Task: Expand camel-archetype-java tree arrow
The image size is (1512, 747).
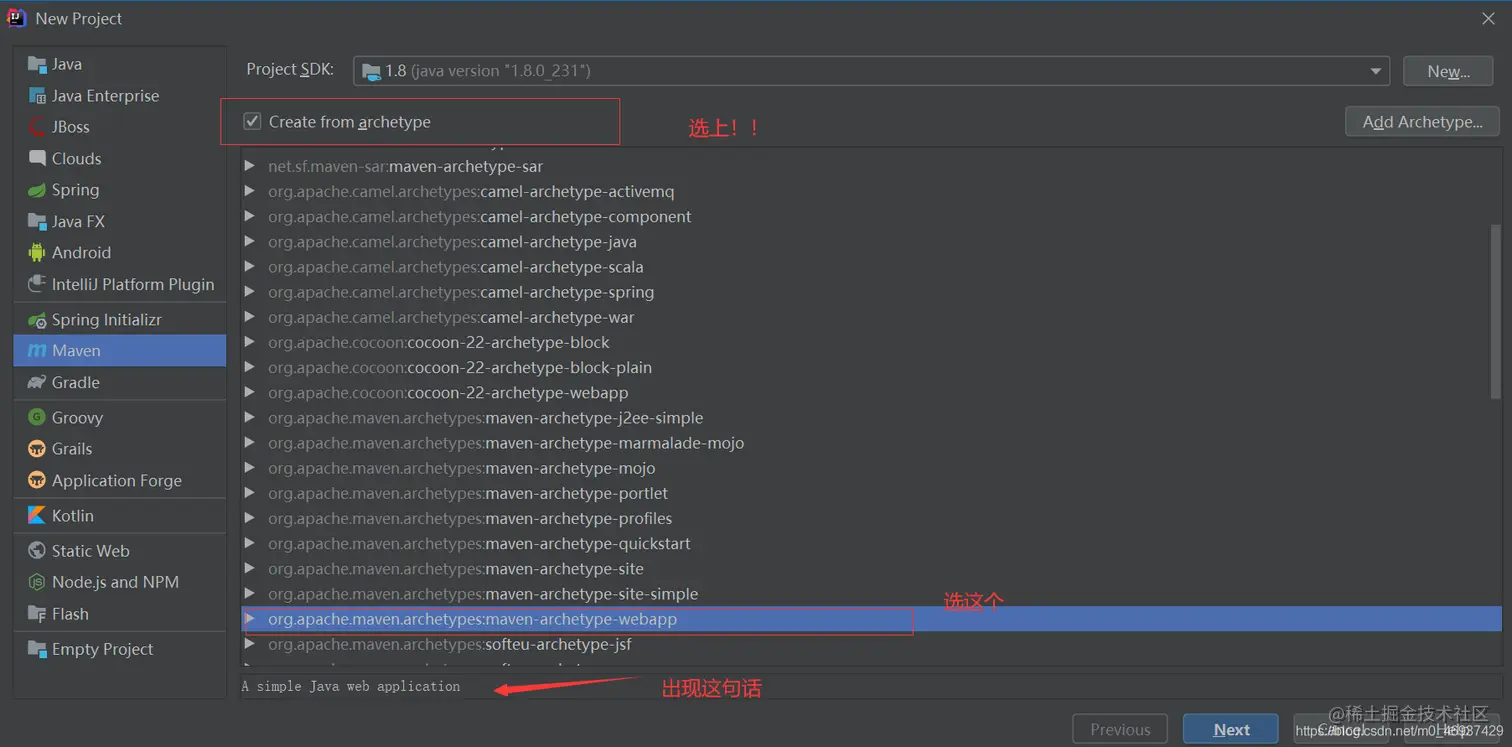Action: 250,241
